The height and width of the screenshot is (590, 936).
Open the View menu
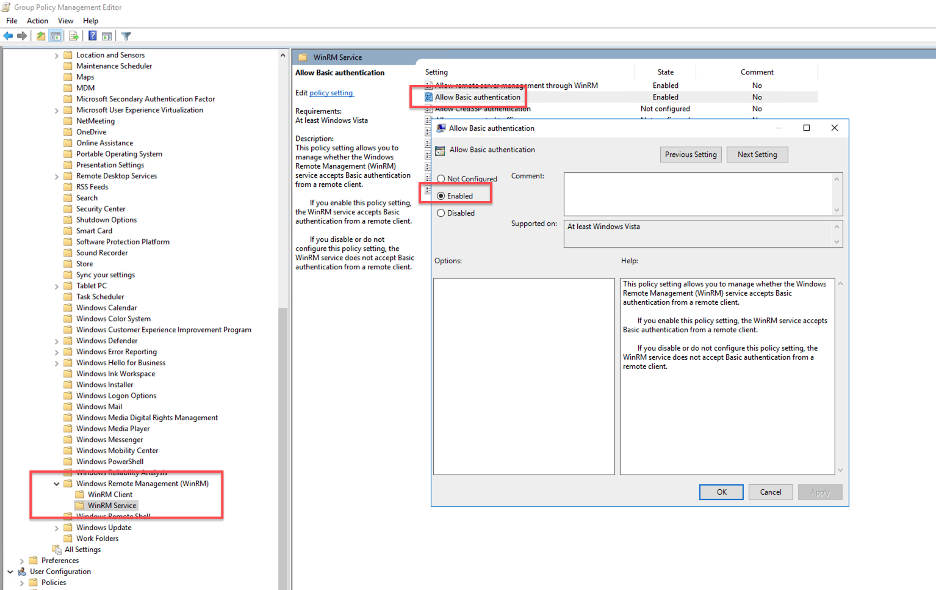pos(65,20)
